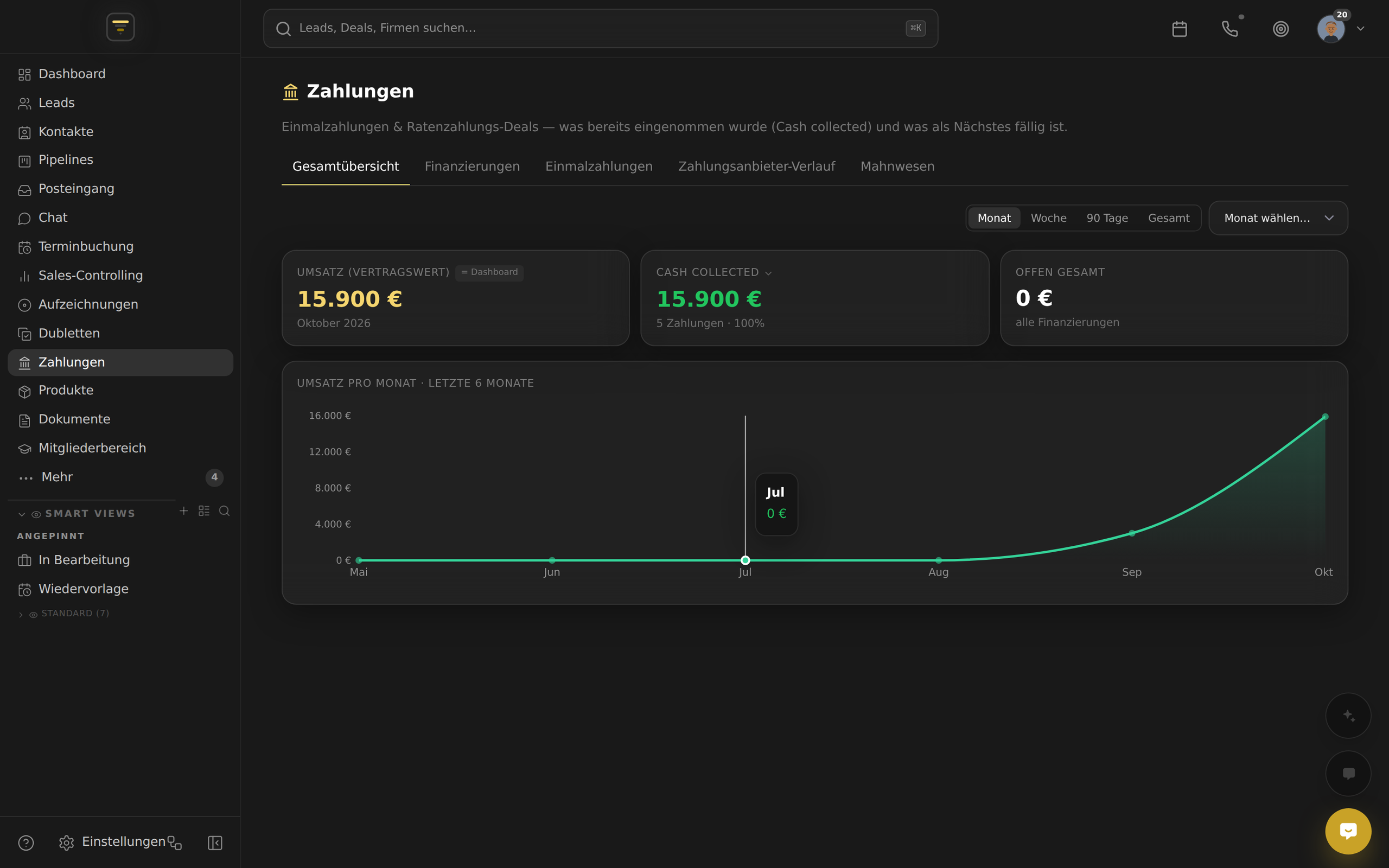Click the target goals icon
The width and height of the screenshot is (1389, 868).
(x=1280, y=29)
